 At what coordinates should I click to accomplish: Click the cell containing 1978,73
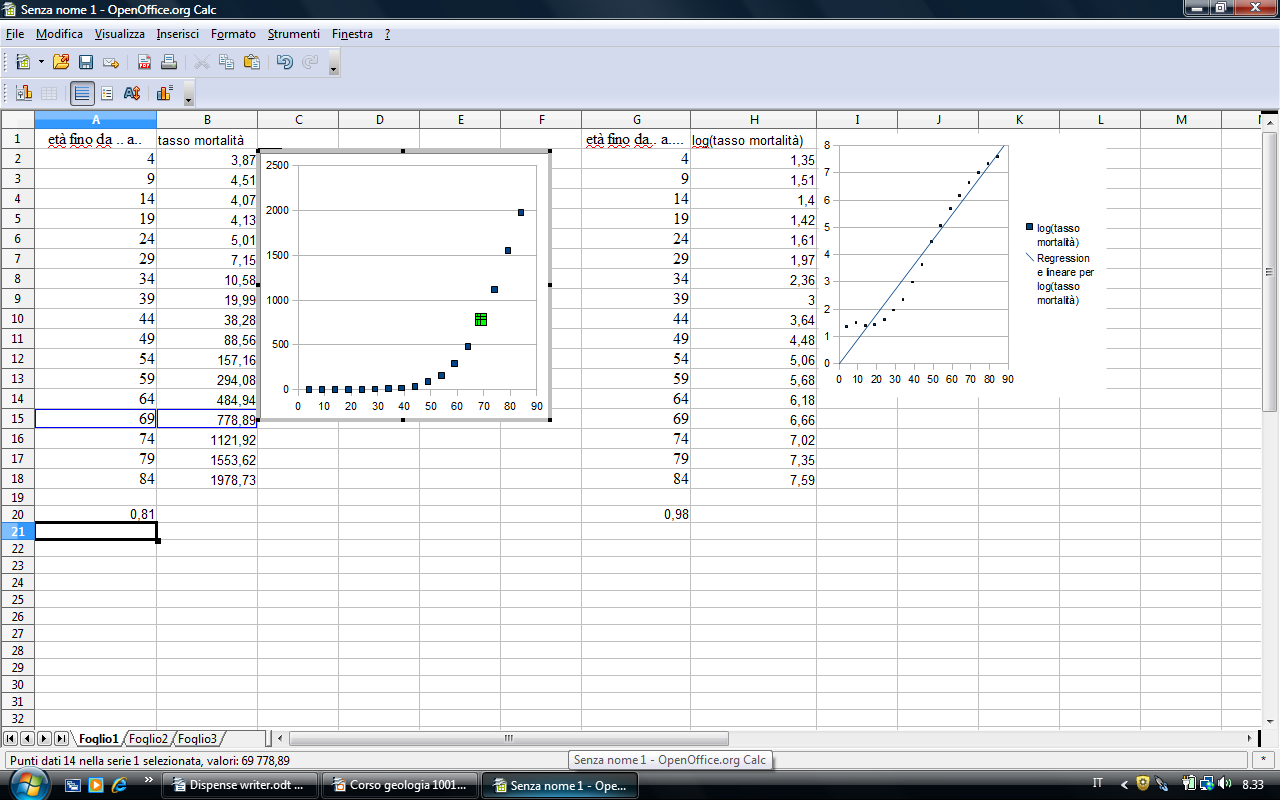(207, 479)
